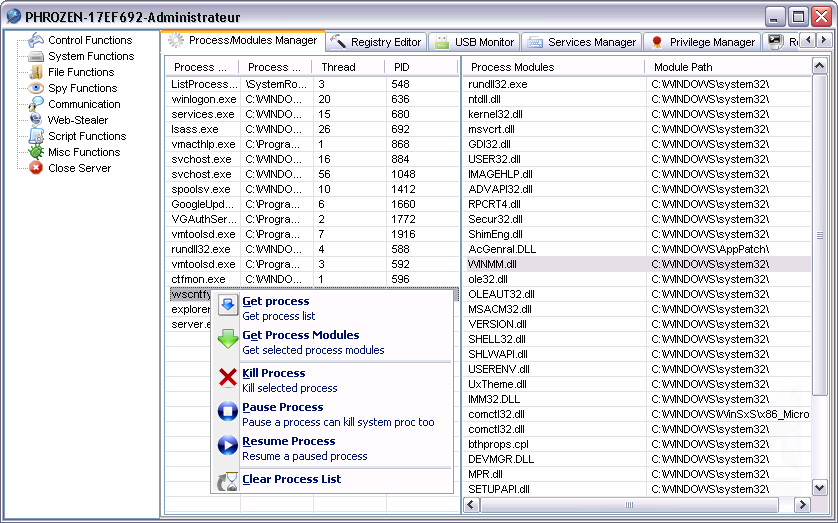The image size is (838, 523).
Task: Click the Spy Functions eye icon
Action: coord(36,88)
